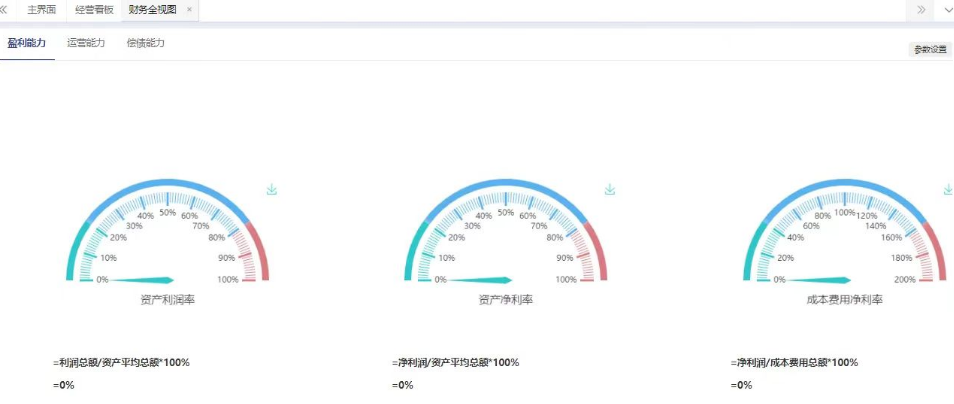Image resolution: width=954 pixels, height=404 pixels.
Task: Click the 利润总额/资产平均总额 formula text
Action: [x=122, y=362]
